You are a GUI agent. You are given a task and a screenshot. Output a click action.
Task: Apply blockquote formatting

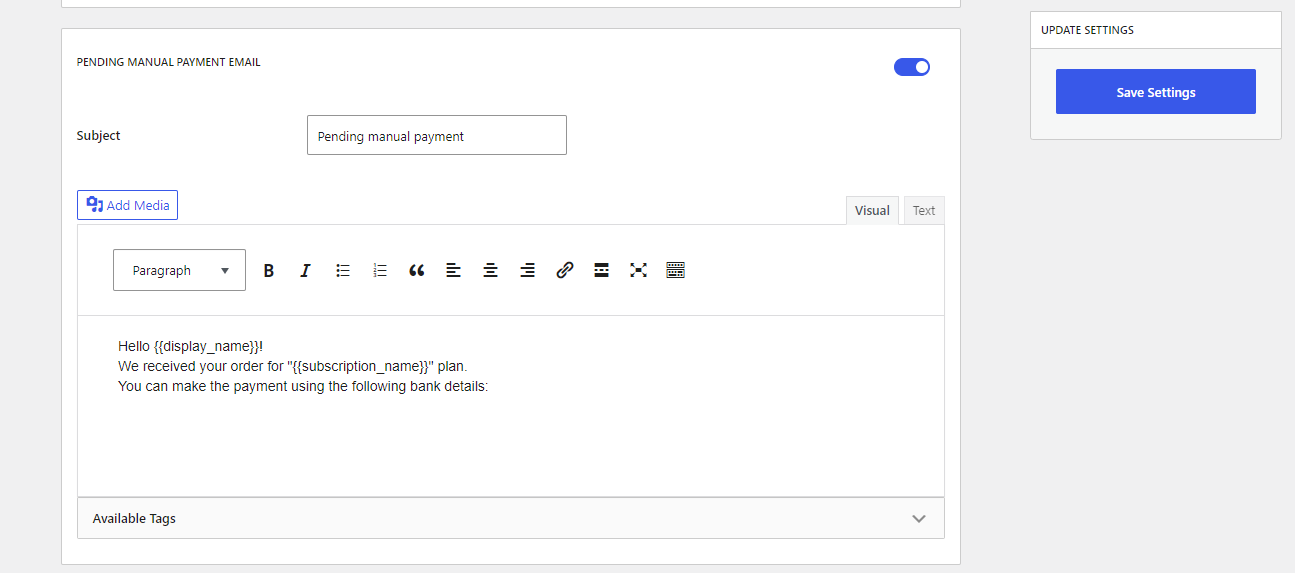pyautogui.click(x=417, y=270)
